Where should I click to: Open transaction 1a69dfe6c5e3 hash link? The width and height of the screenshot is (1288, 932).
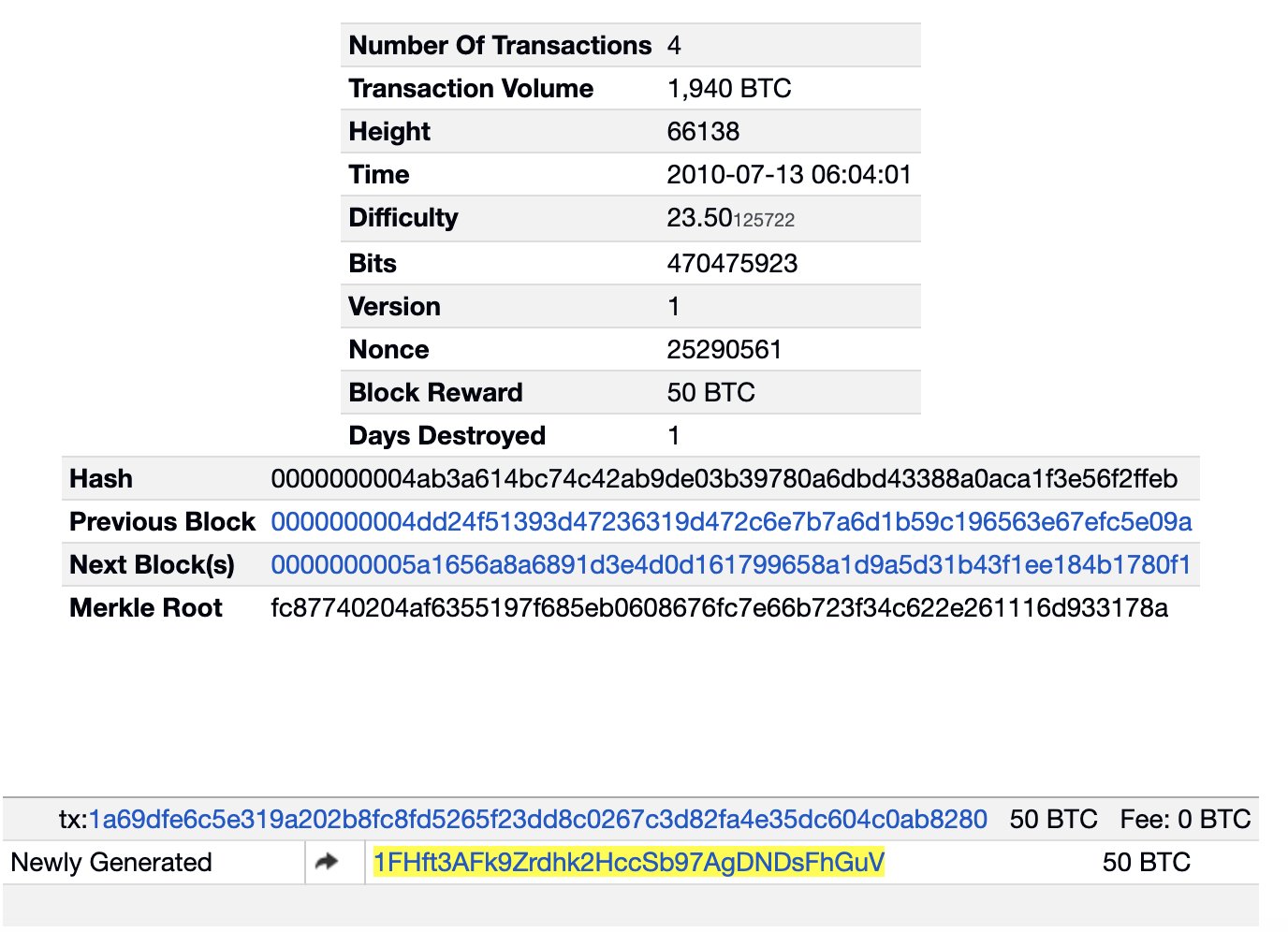[x=537, y=819]
